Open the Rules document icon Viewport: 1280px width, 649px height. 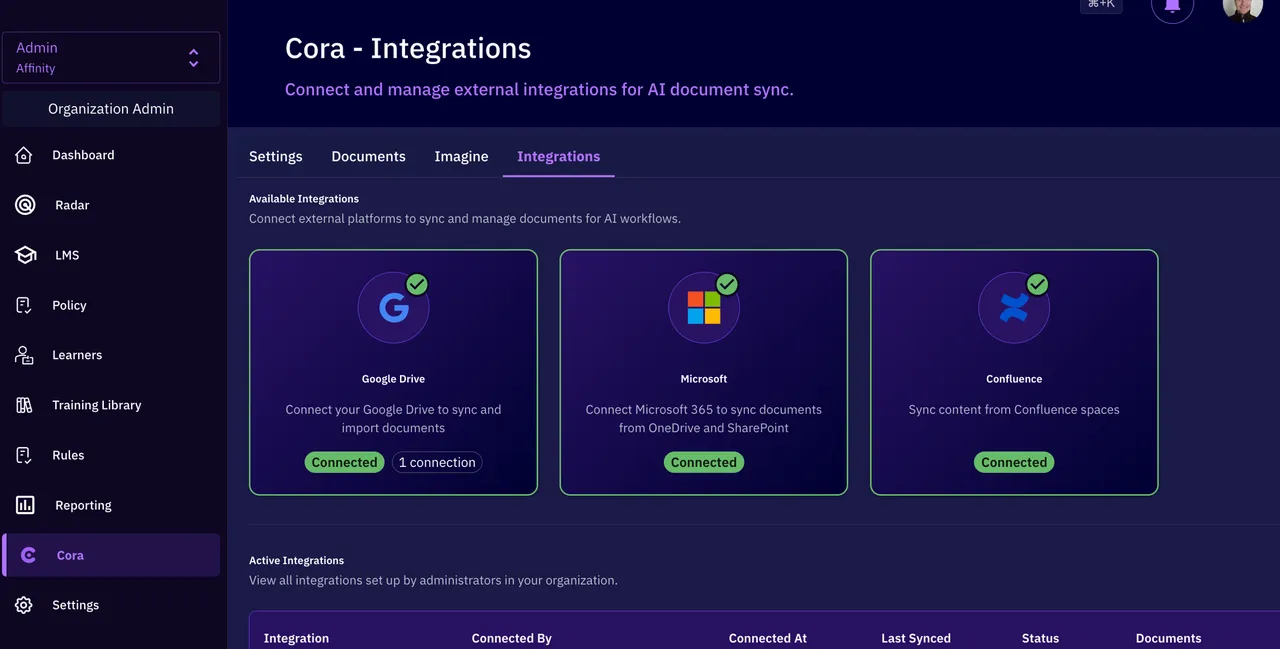[24, 455]
